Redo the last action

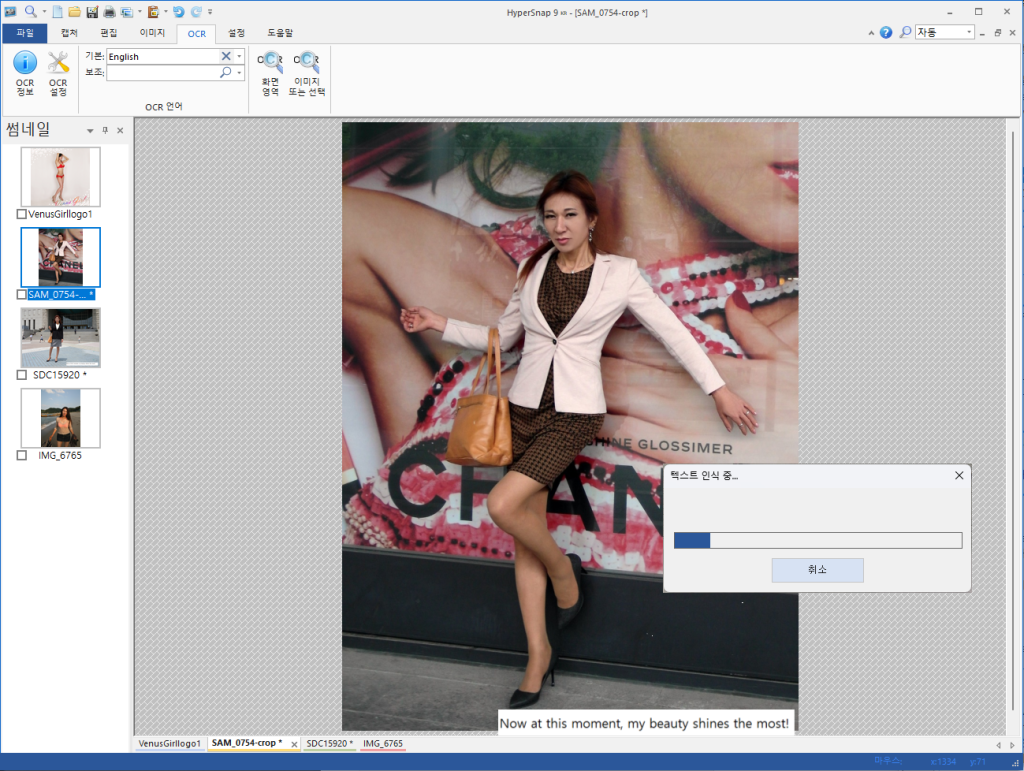(196, 12)
